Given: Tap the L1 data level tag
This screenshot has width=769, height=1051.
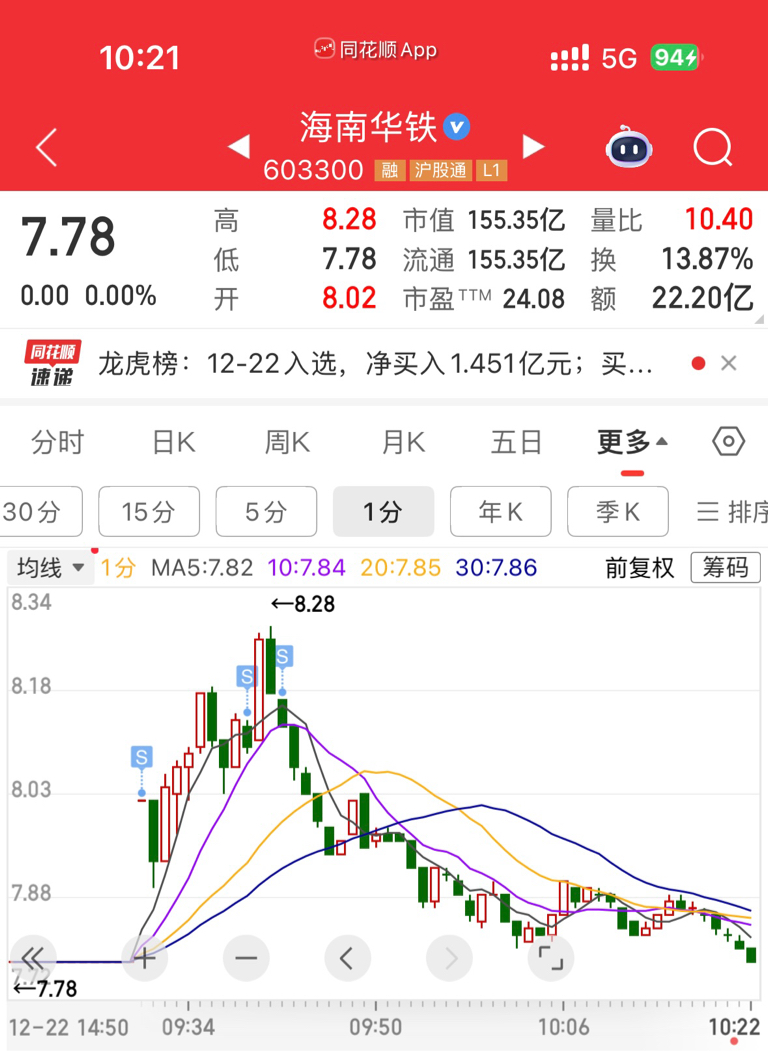Looking at the screenshot, I should click(x=491, y=170).
